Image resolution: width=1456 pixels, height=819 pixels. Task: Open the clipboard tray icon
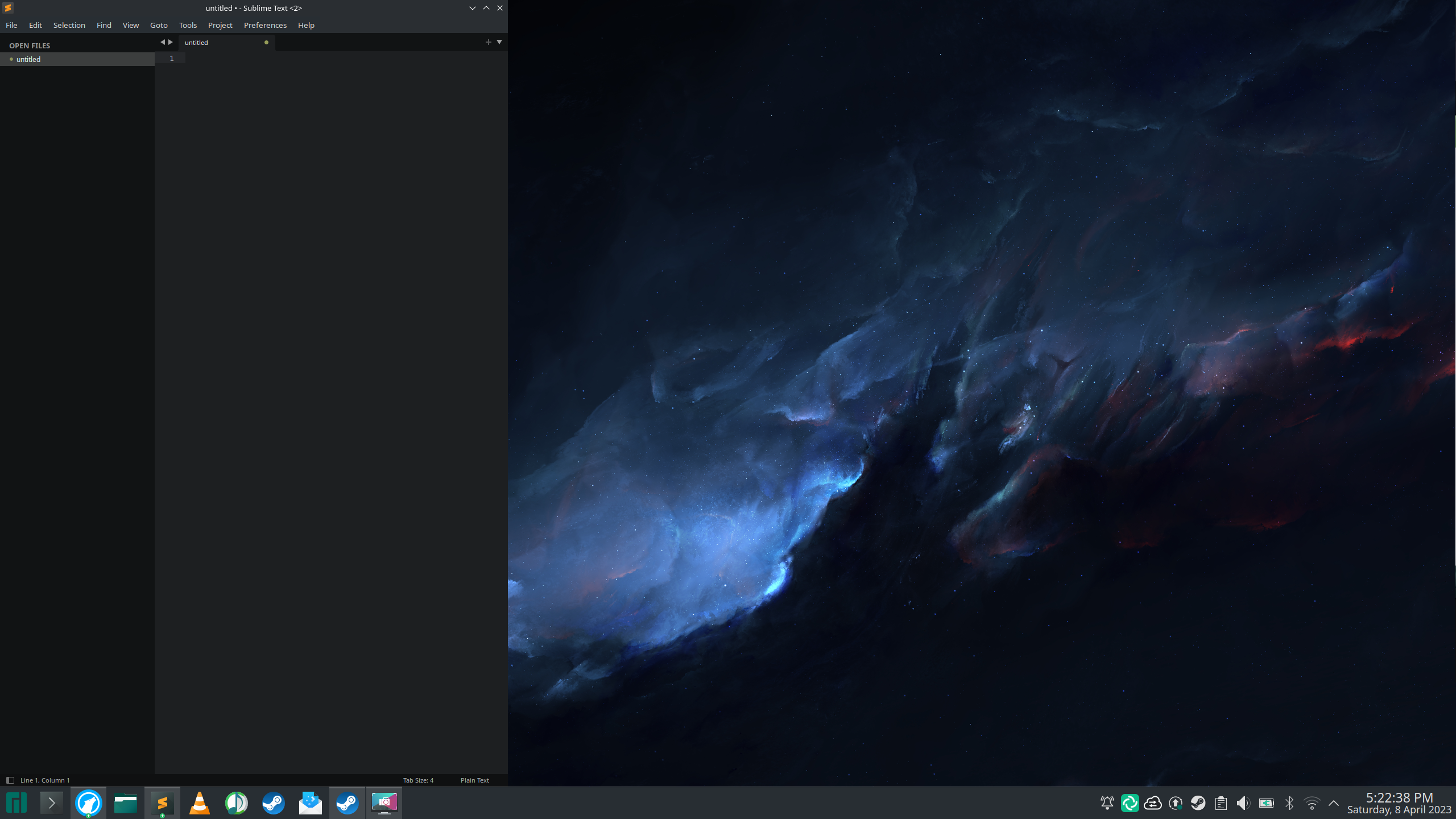pyautogui.click(x=1221, y=803)
